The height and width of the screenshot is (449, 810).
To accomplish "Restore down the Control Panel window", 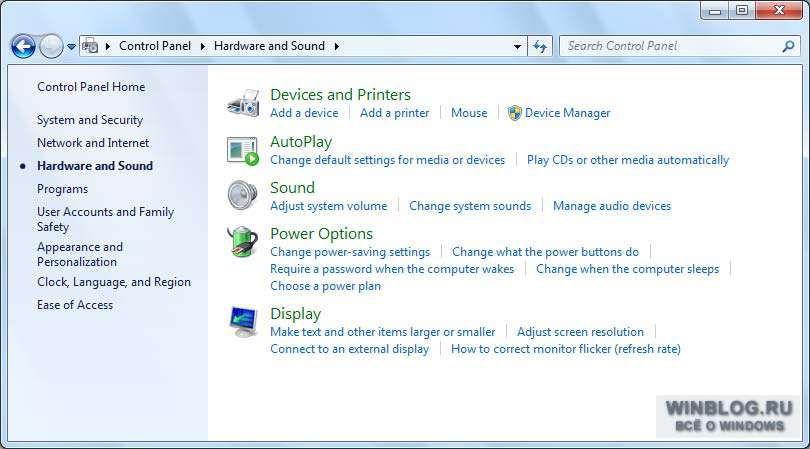I will [742, 10].
